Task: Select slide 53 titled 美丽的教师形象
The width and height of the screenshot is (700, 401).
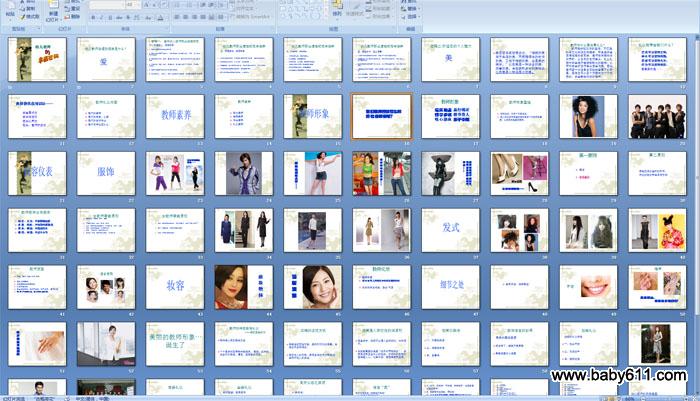Action: [x=175, y=344]
